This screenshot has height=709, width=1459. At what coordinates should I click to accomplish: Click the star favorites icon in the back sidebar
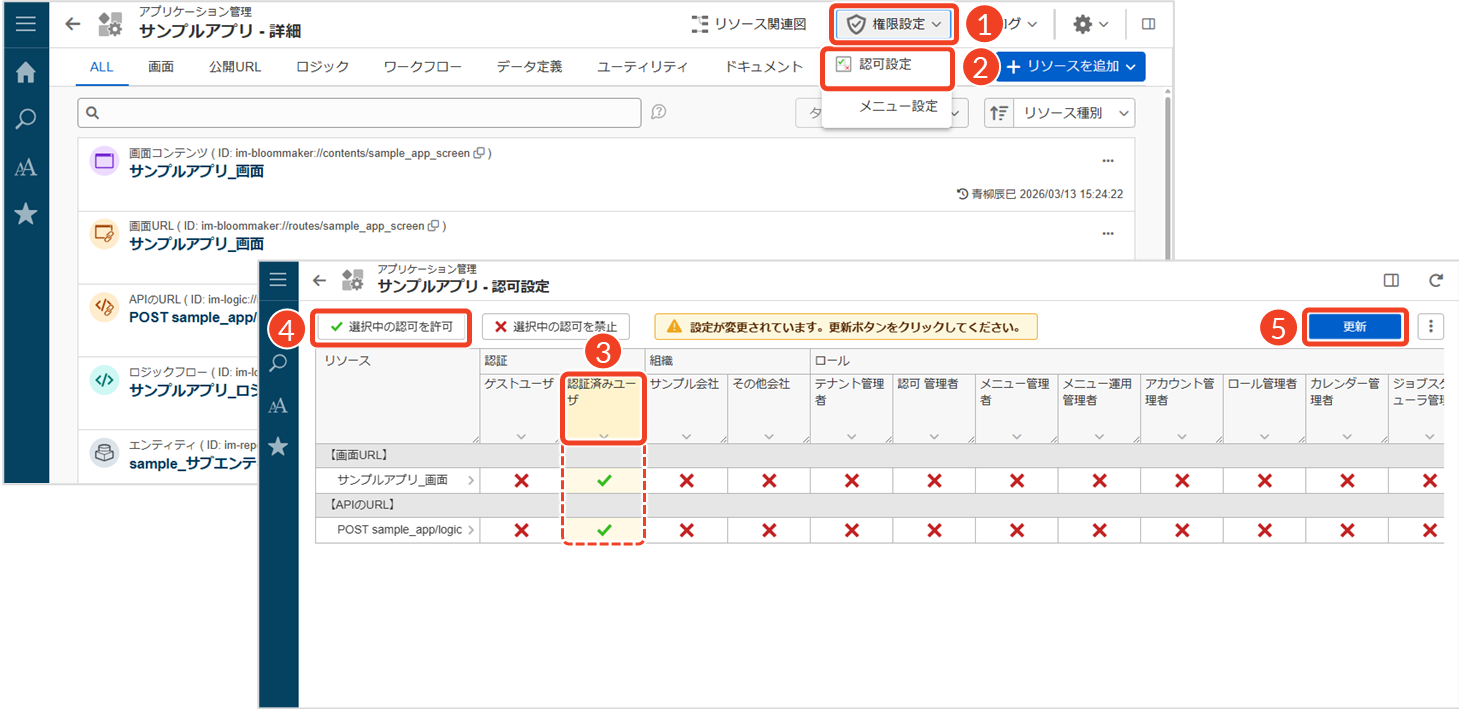click(x=25, y=214)
